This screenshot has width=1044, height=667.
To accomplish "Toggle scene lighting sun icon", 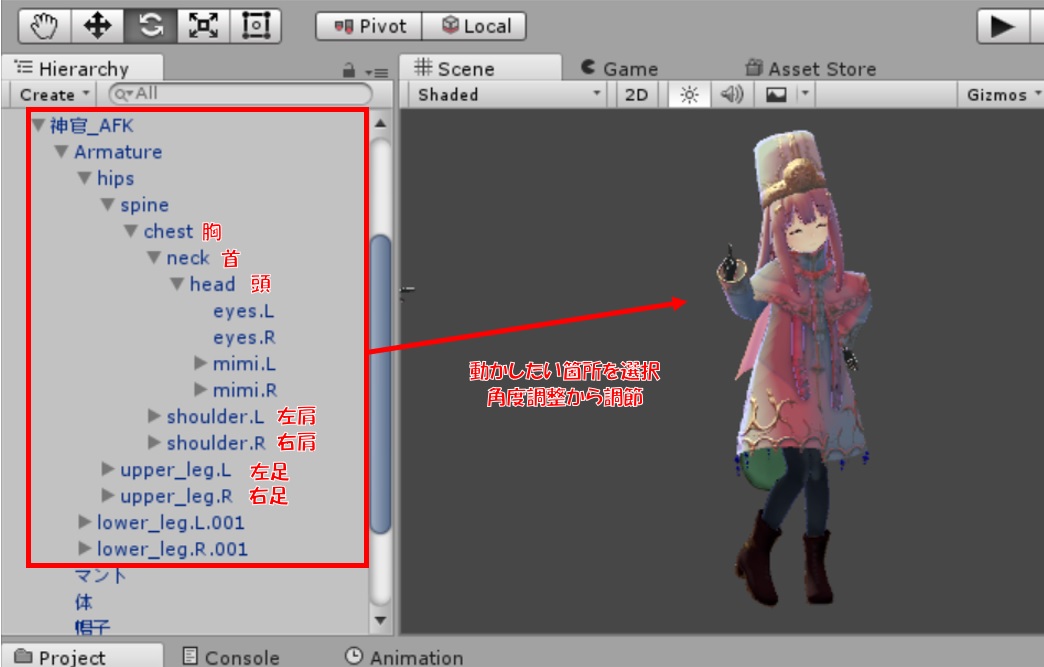I will tap(689, 95).
